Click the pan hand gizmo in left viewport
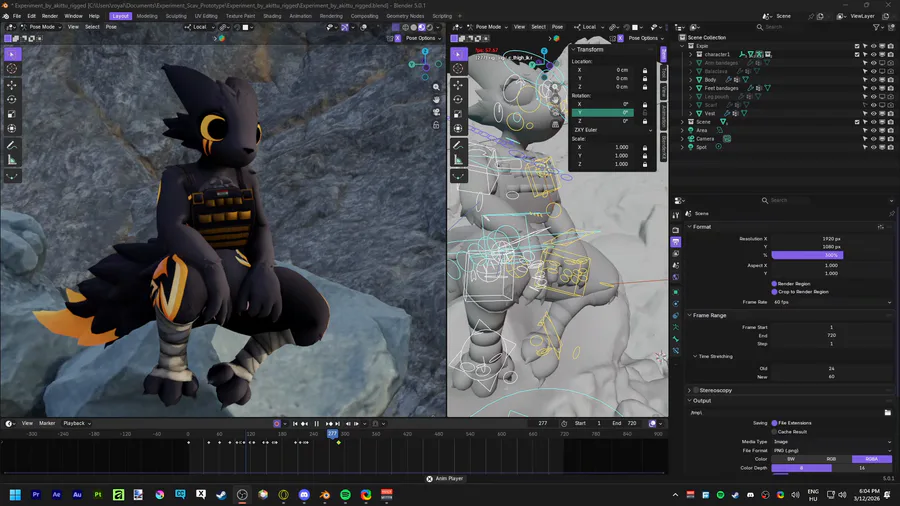 [x=436, y=99]
